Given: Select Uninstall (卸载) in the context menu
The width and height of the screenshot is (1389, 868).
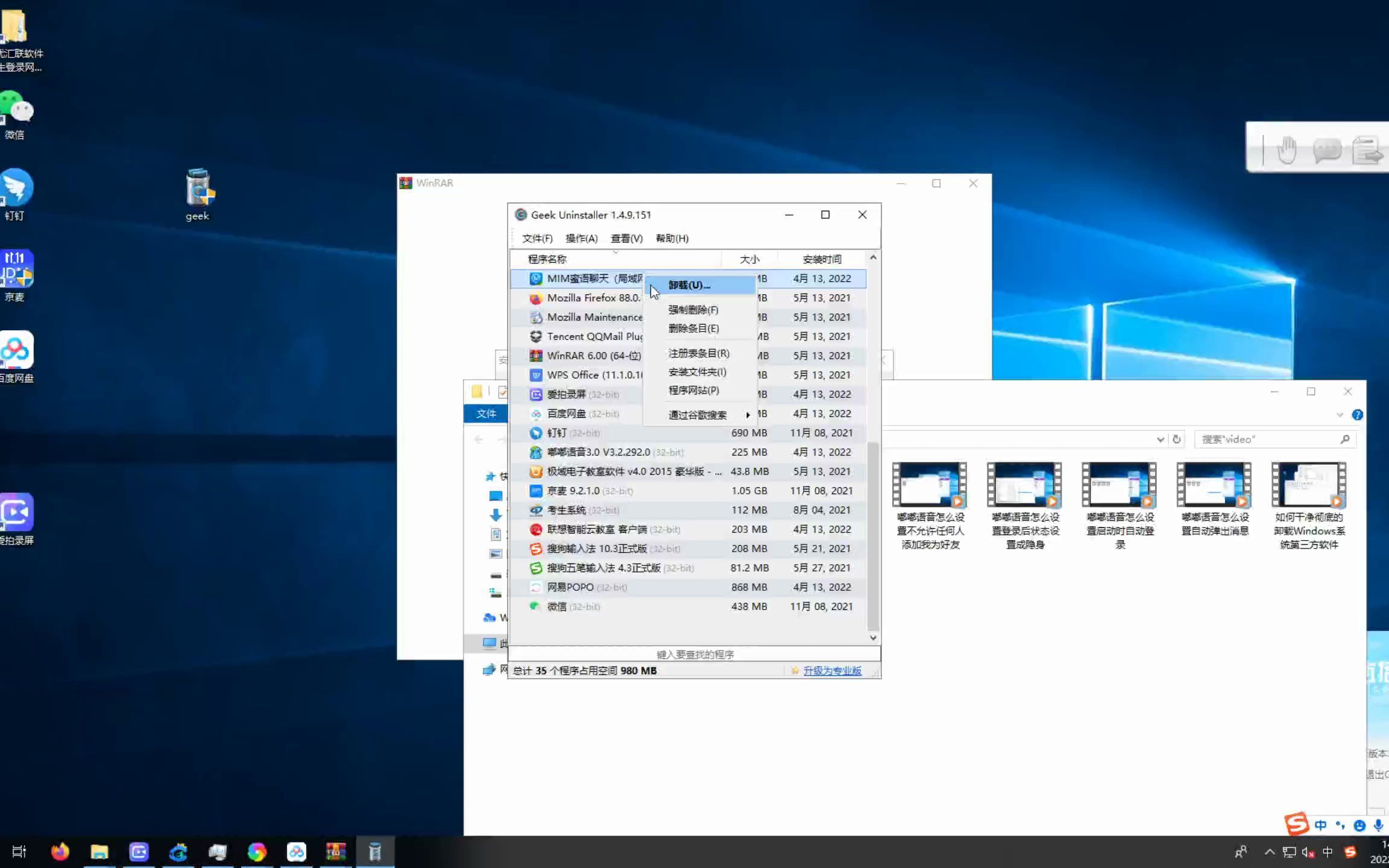Looking at the screenshot, I should (x=700, y=285).
